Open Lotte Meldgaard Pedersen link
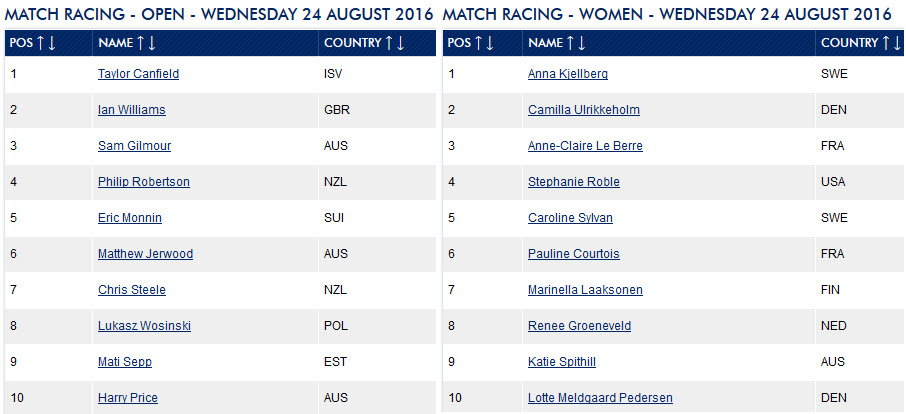This screenshot has width=906, height=414. 600,398
